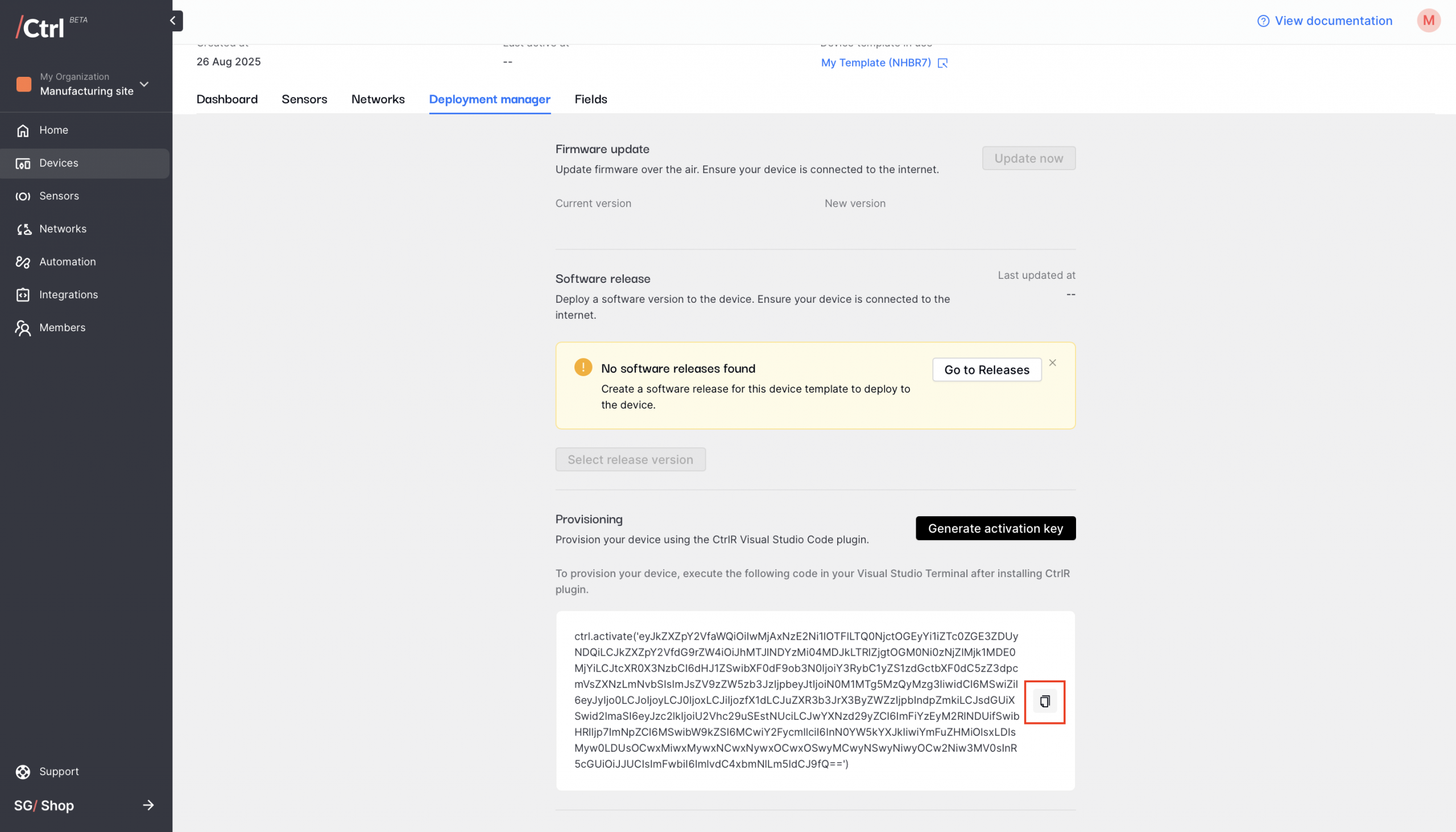The width and height of the screenshot is (1456, 832).
Task: Copy the activation code with clipboard icon
Action: click(x=1044, y=701)
